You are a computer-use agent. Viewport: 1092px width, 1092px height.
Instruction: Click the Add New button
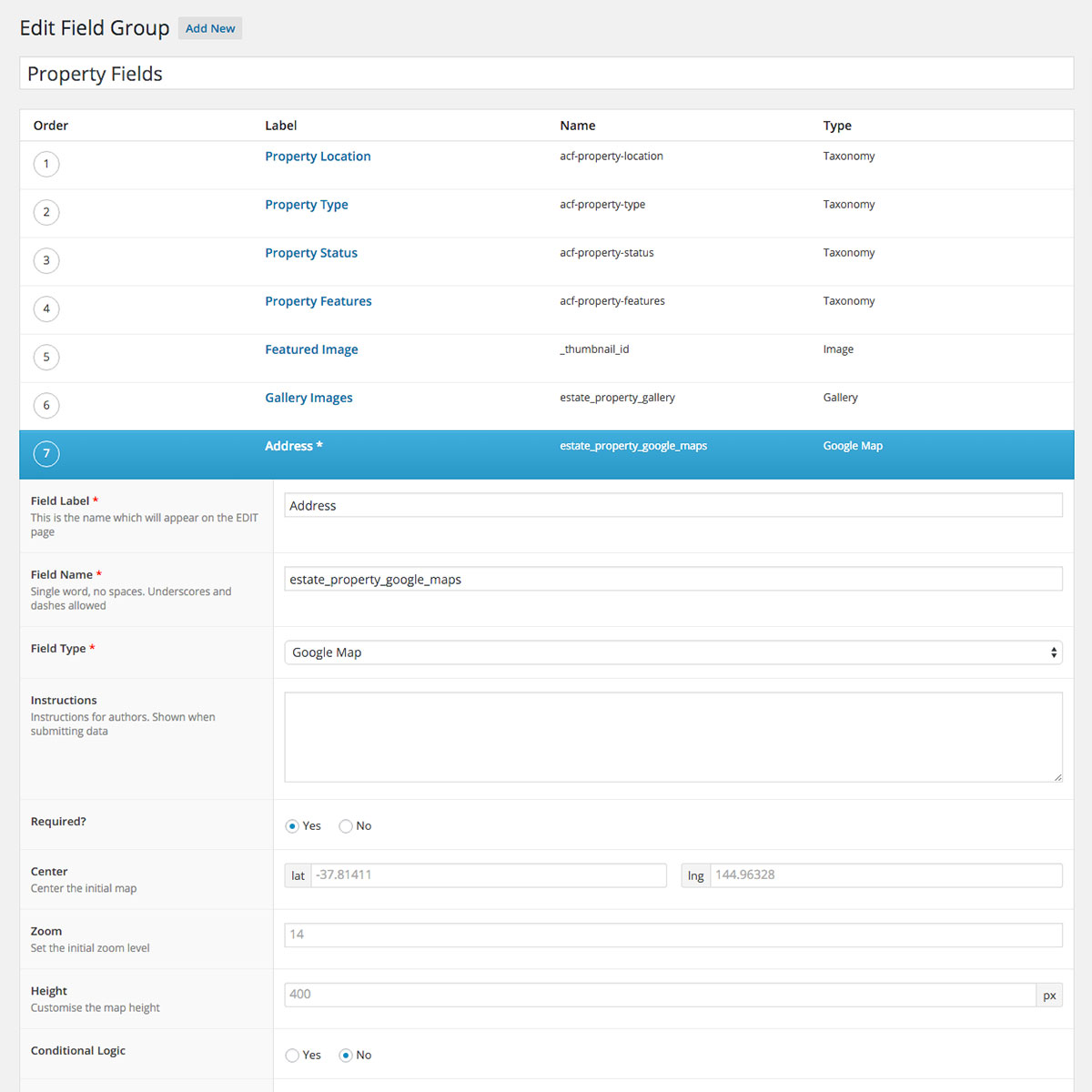[x=210, y=28]
